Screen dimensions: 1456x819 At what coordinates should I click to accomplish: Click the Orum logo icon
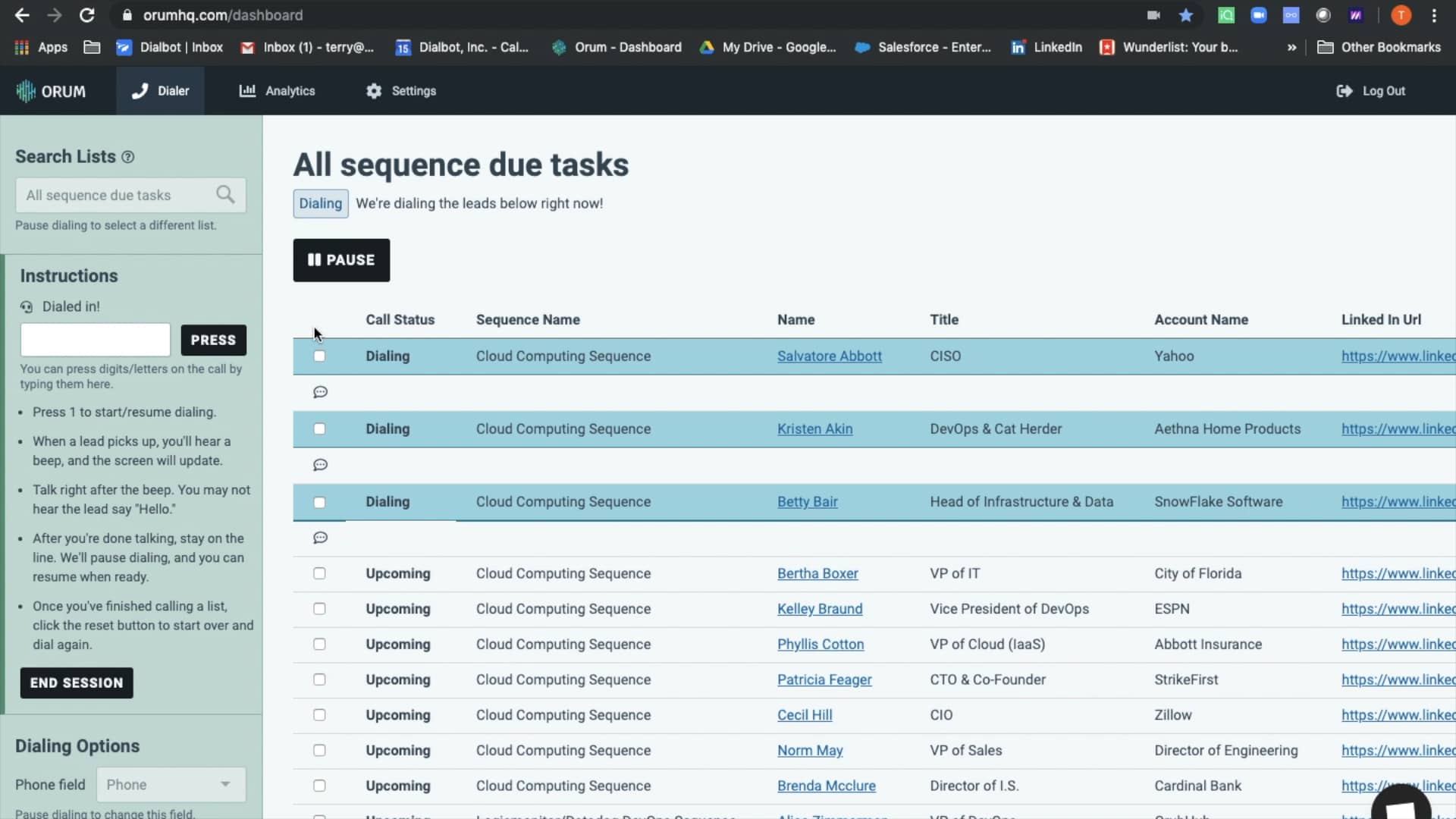(x=26, y=91)
